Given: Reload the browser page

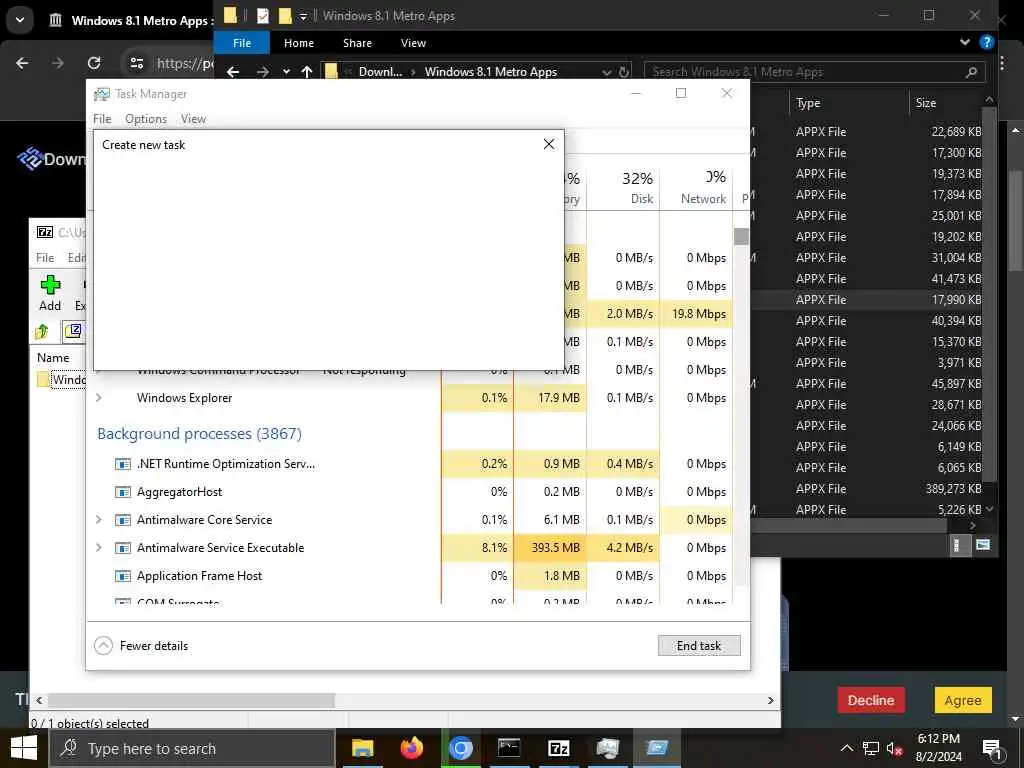Looking at the screenshot, I should 94,63.
